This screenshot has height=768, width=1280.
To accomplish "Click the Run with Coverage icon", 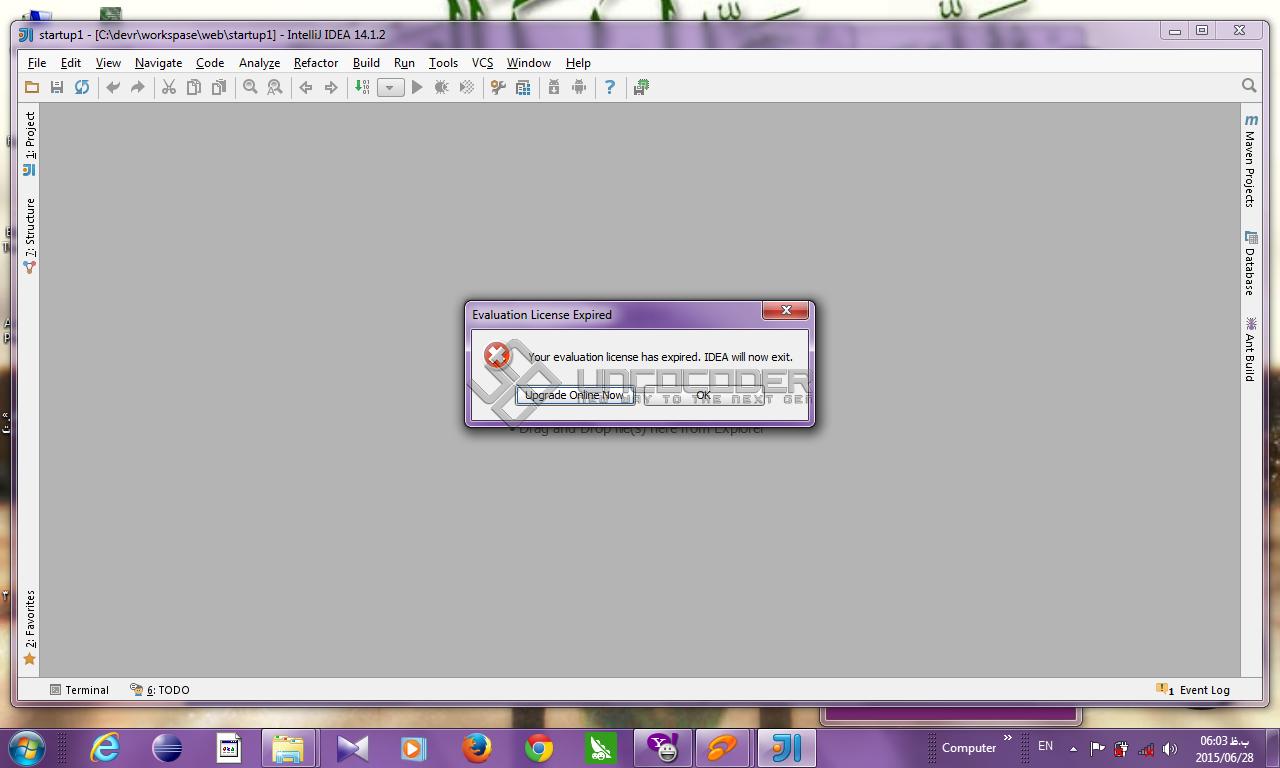I will (x=467, y=88).
